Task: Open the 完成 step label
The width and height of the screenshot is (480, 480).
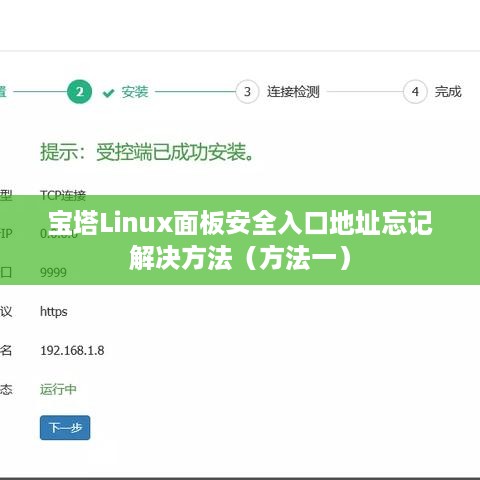Action: point(448,92)
